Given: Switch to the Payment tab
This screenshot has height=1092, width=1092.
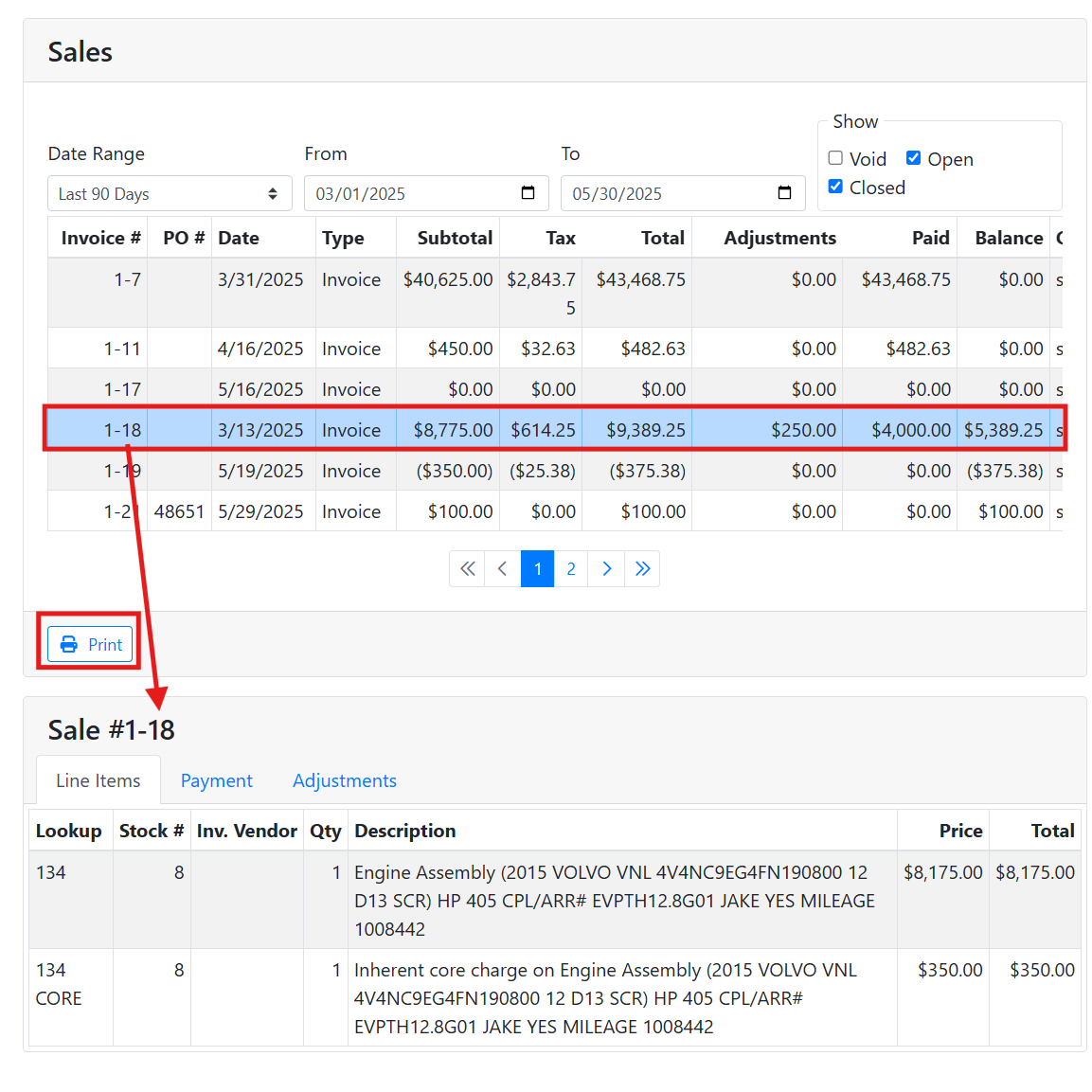Looking at the screenshot, I should 216,779.
